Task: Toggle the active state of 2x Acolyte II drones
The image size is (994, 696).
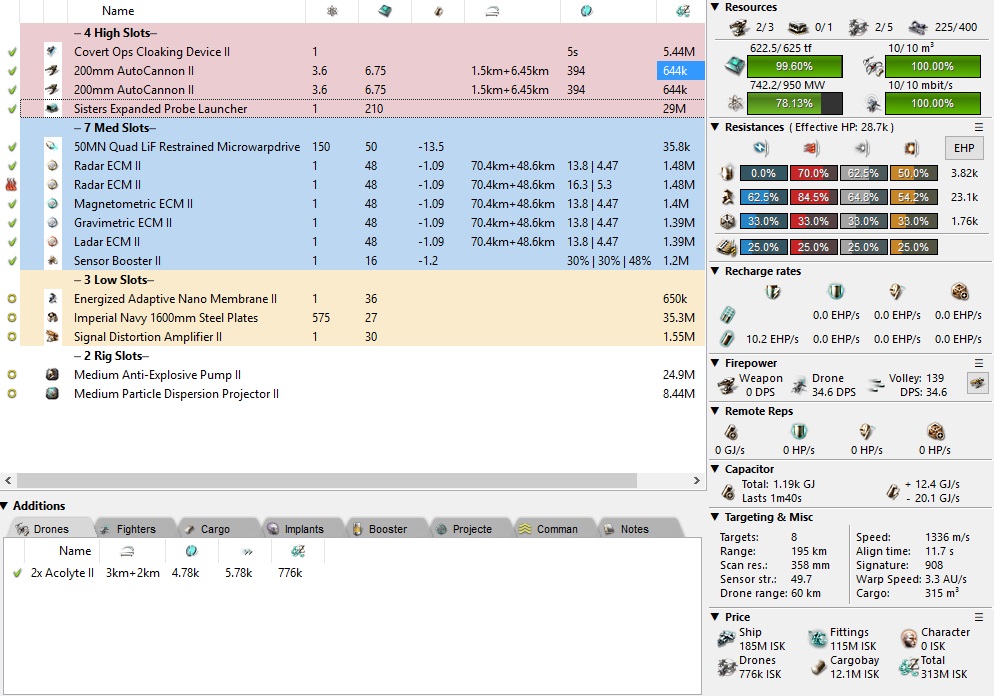Action: pyautogui.click(x=17, y=573)
